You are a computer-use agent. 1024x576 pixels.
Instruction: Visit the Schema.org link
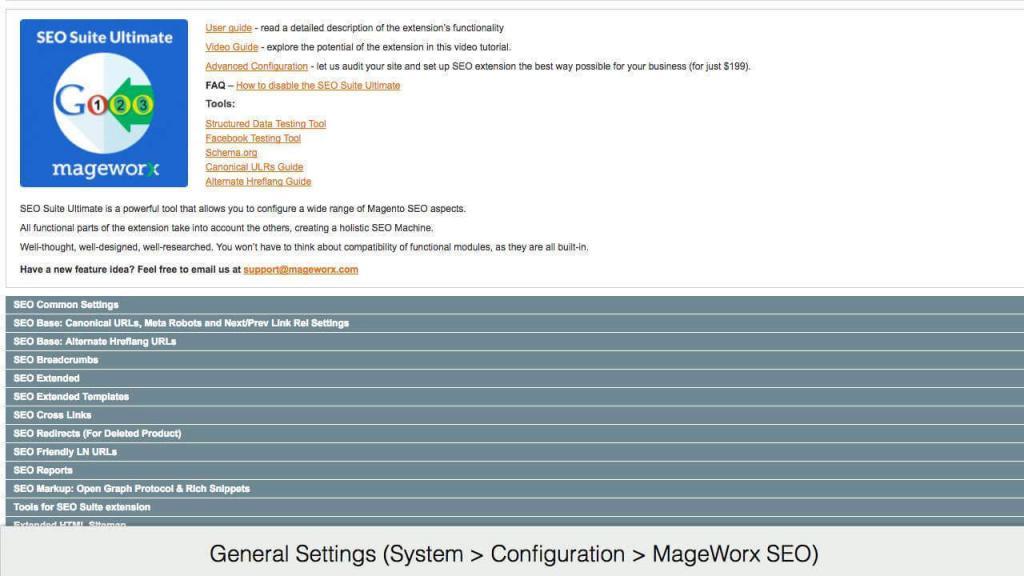(x=232, y=152)
